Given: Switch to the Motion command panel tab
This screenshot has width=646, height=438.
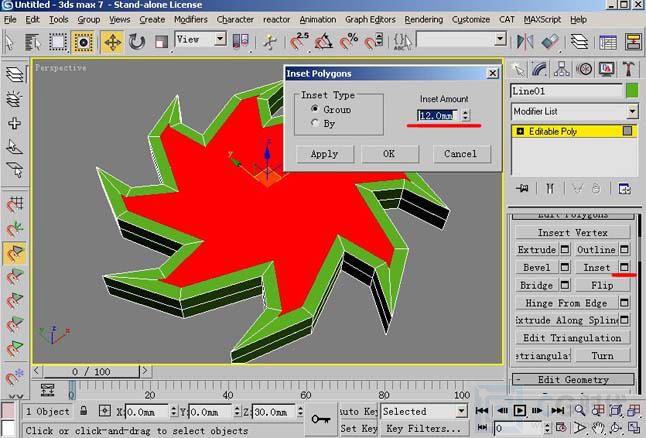Looking at the screenshot, I should tap(584, 69).
